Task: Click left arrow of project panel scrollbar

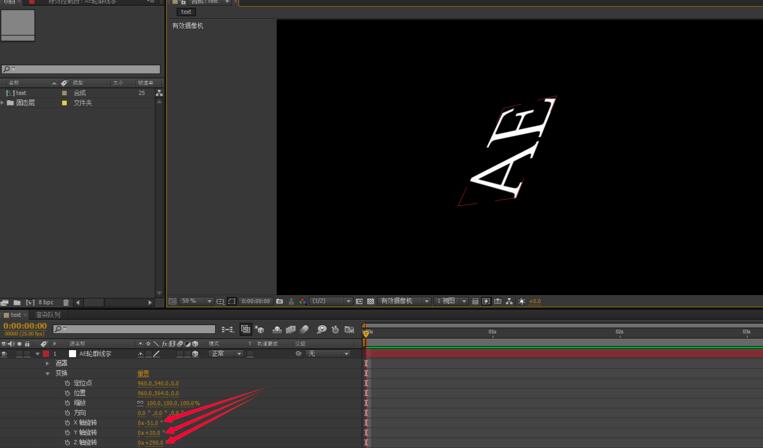Action: 78,303
